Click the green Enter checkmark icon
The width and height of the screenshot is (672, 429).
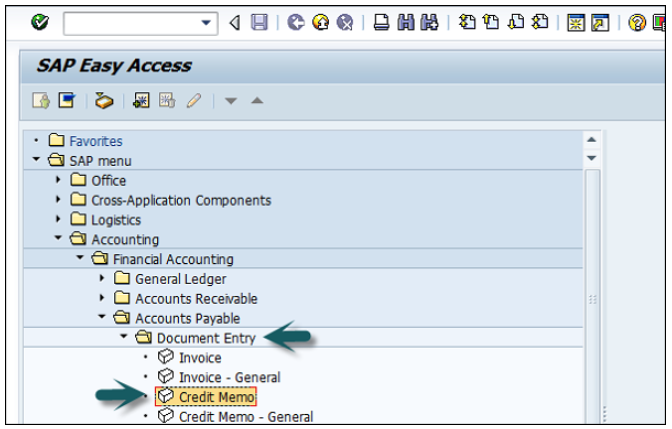tap(40, 22)
